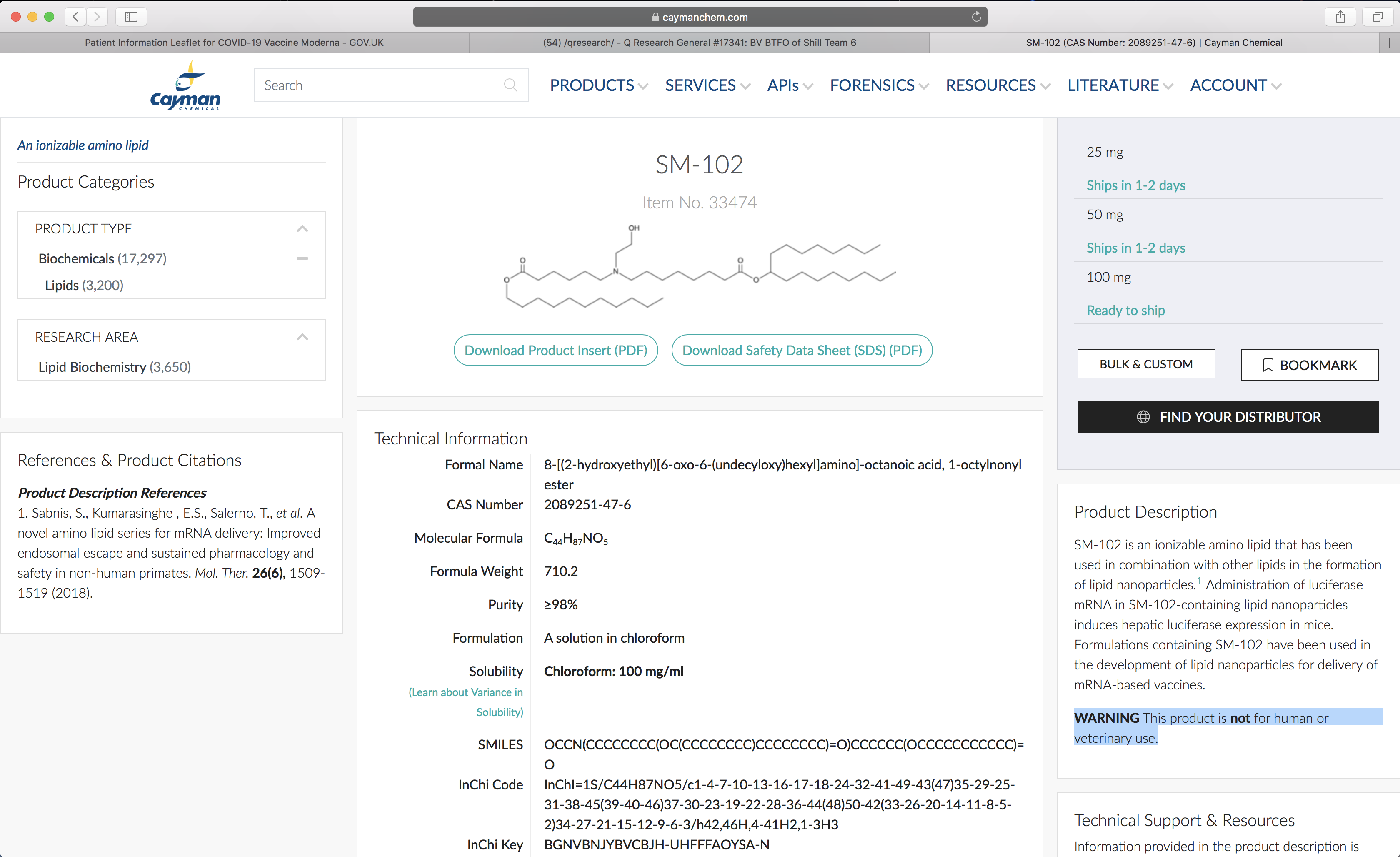The height and width of the screenshot is (857, 1400).
Task: Open the APIs dropdown menu
Action: (790, 85)
